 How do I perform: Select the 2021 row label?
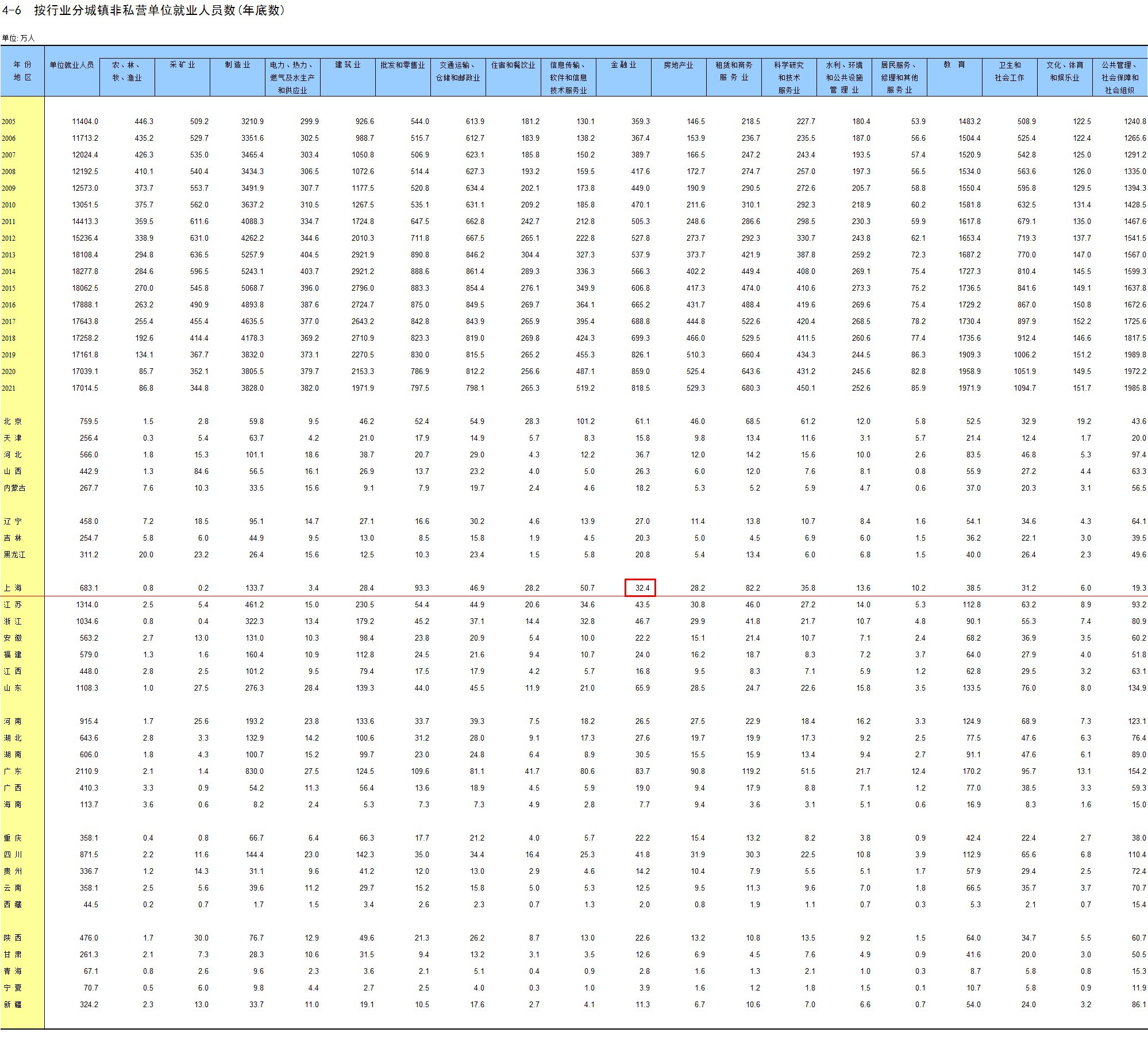(9, 388)
